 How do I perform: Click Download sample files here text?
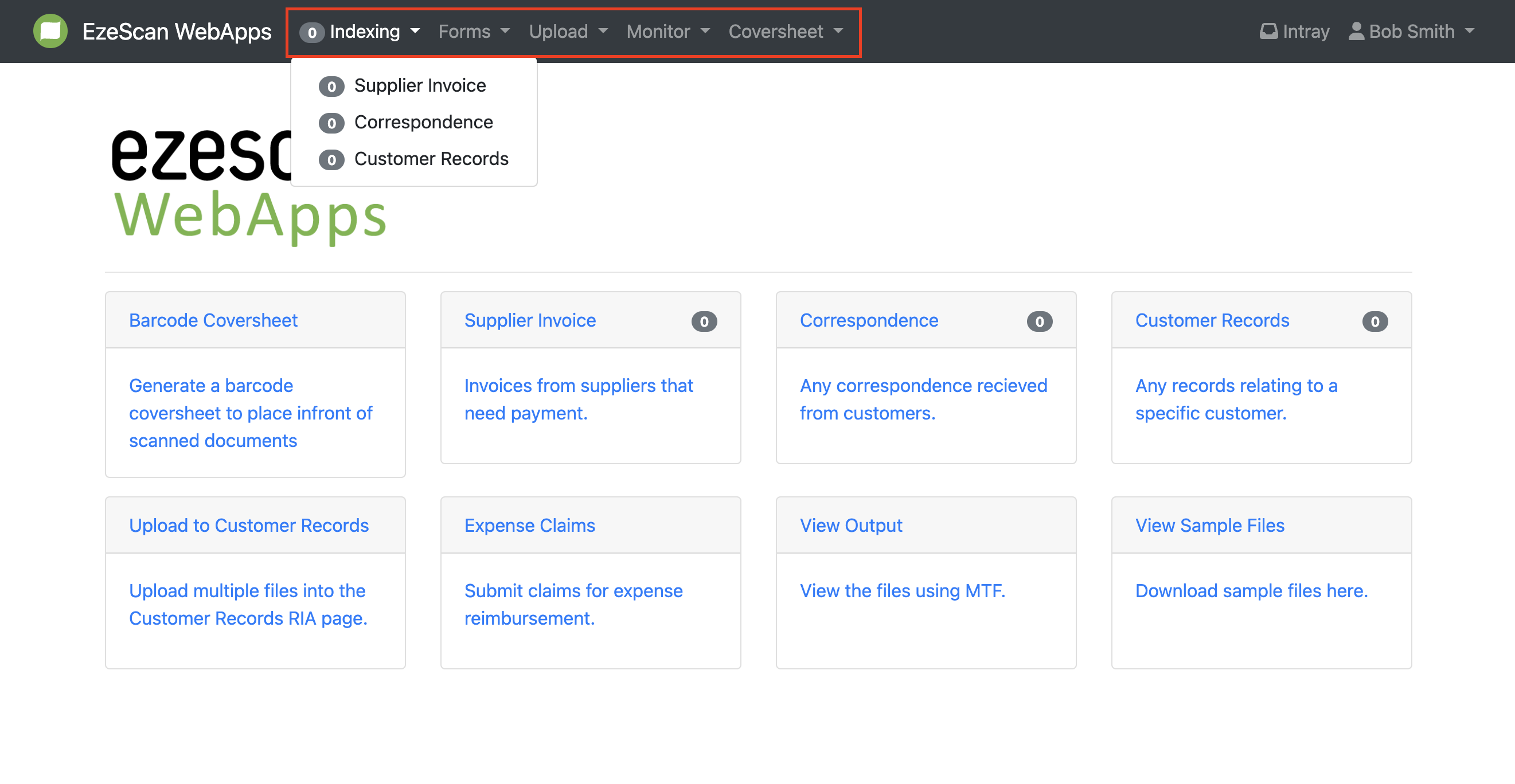tap(1251, 591)
